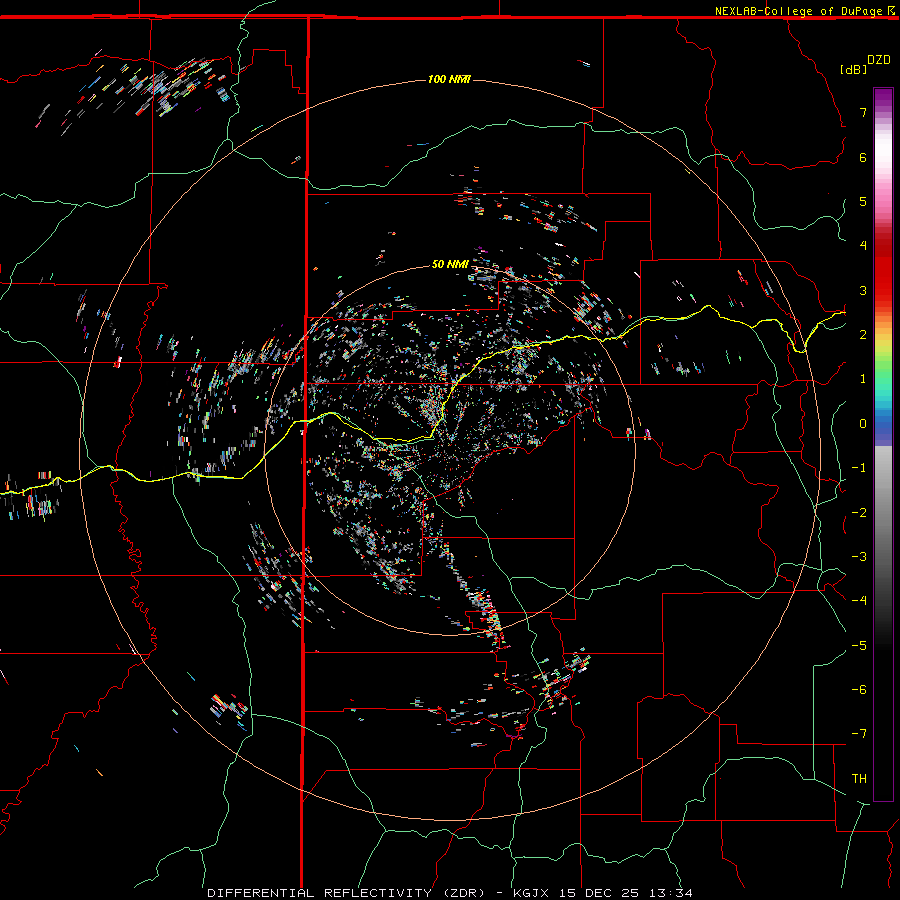This screenshot has height=900, width=900.
Task: Click the TH label on color scale
Action: coord(859,779)
